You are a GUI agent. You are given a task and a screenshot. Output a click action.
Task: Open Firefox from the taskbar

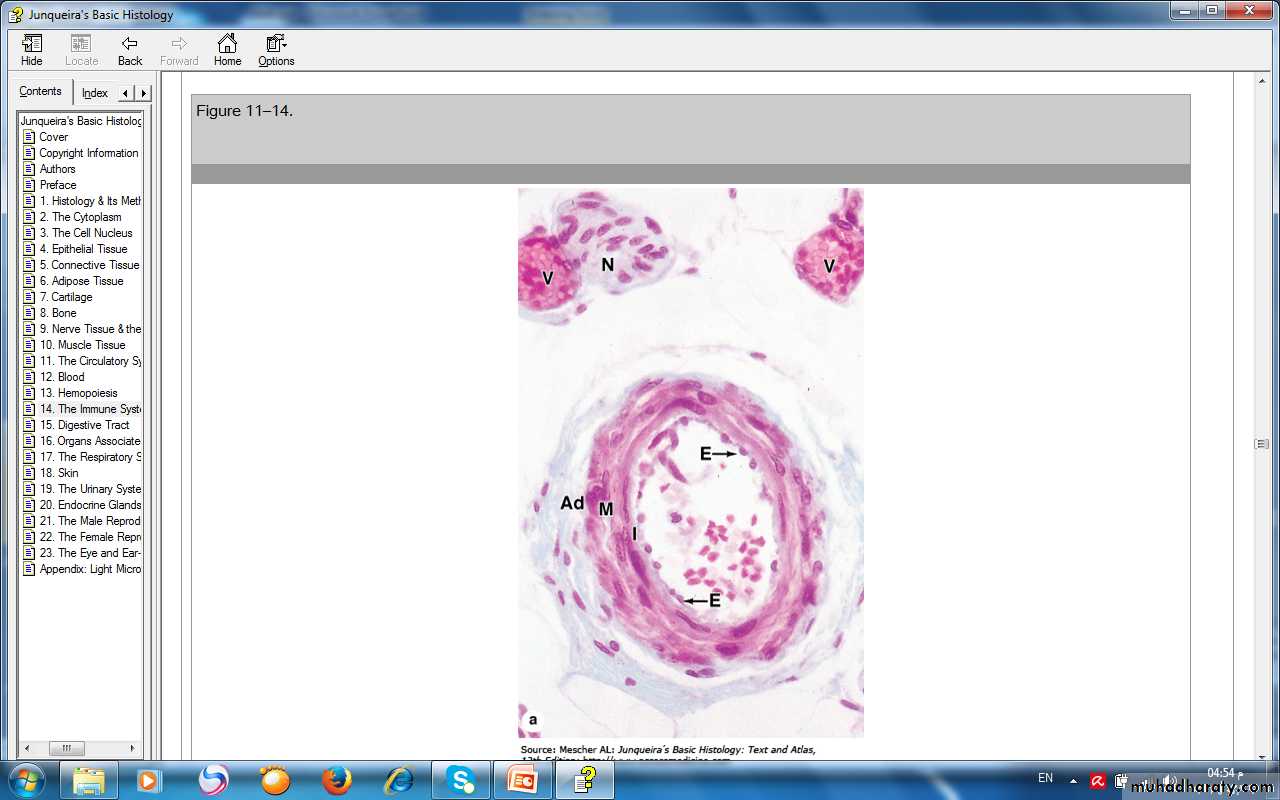337,779
